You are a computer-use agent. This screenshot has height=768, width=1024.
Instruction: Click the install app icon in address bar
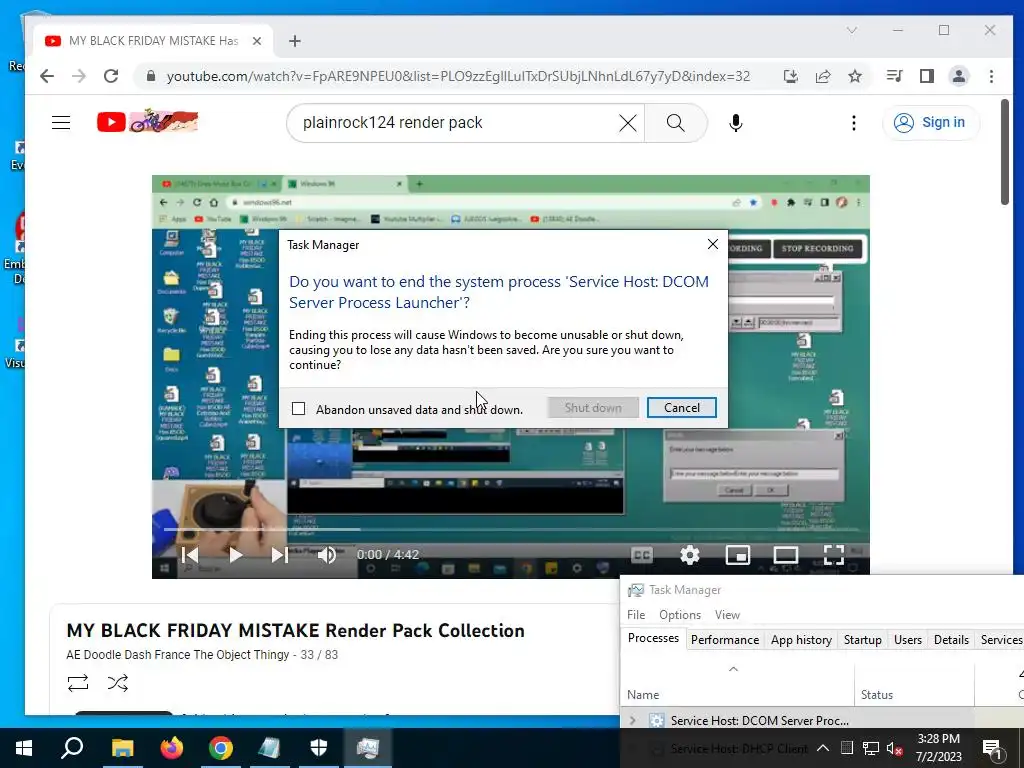pyautogui.click(x=790, y=76)
